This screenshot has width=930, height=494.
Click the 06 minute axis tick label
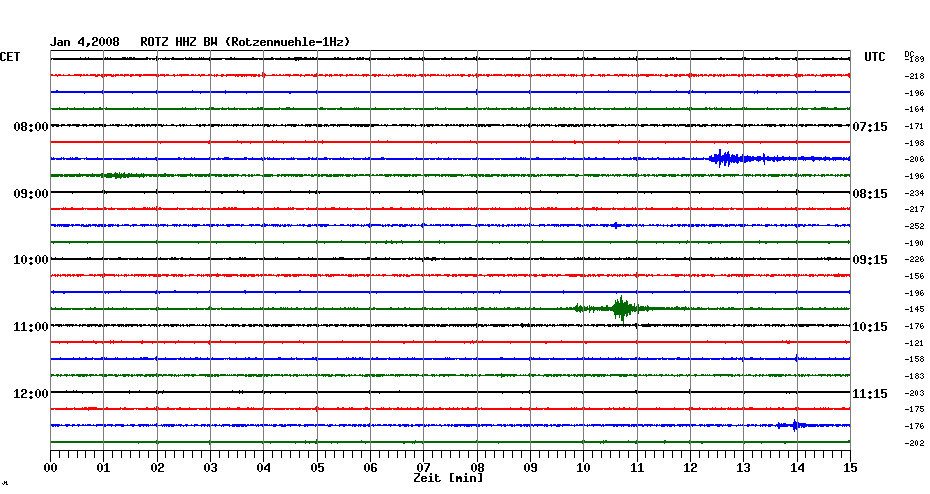[371, 468]
